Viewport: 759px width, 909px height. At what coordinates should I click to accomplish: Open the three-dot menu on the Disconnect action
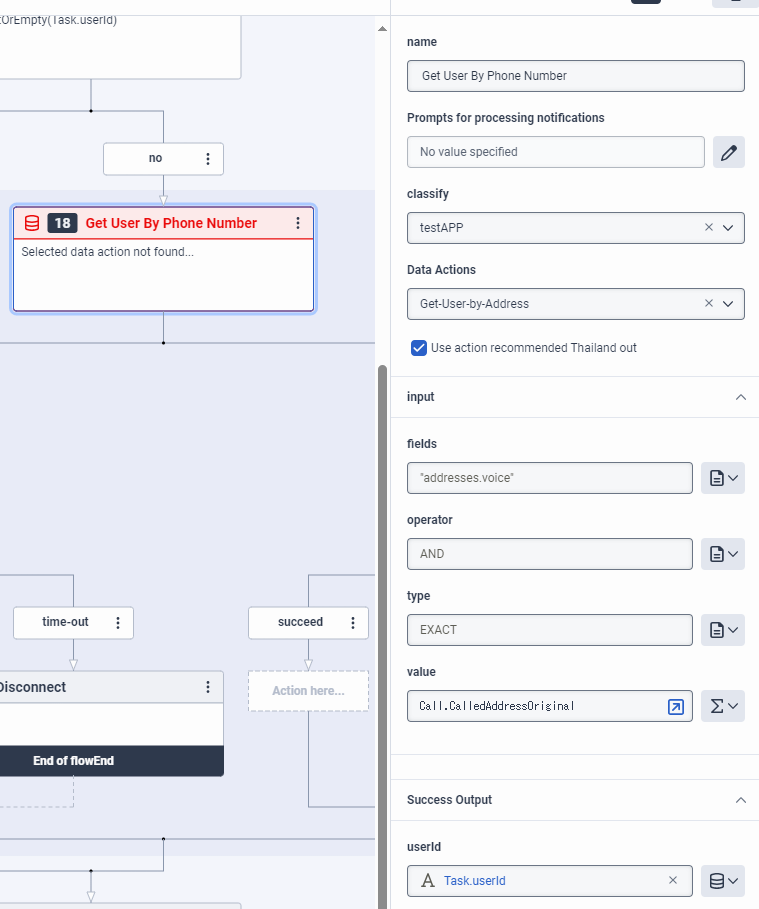pyautogui.click(x=208, y=687)
